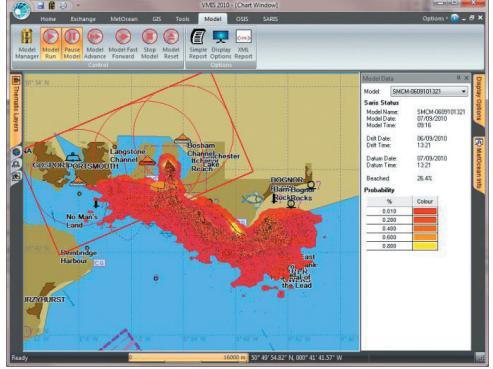
Task: Open Display Options from ribbon
Action: click(x=221, y=44)
